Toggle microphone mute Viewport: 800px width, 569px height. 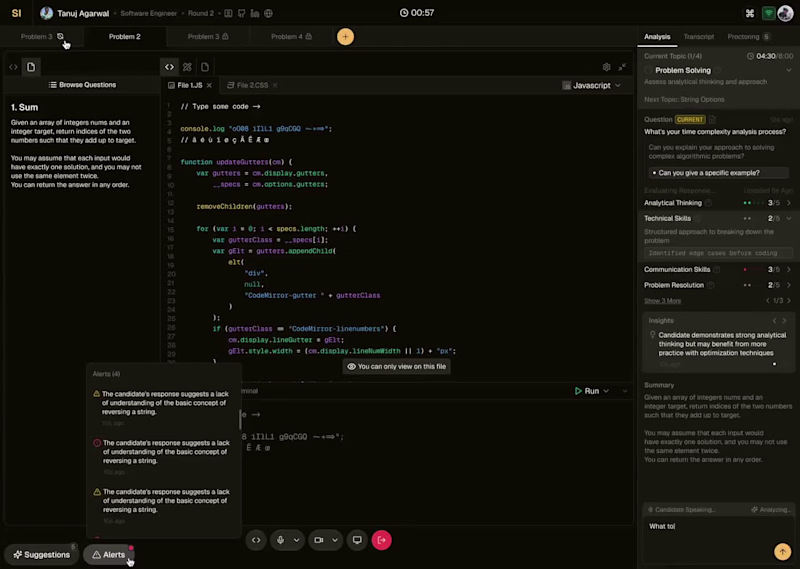pos(281,540)
